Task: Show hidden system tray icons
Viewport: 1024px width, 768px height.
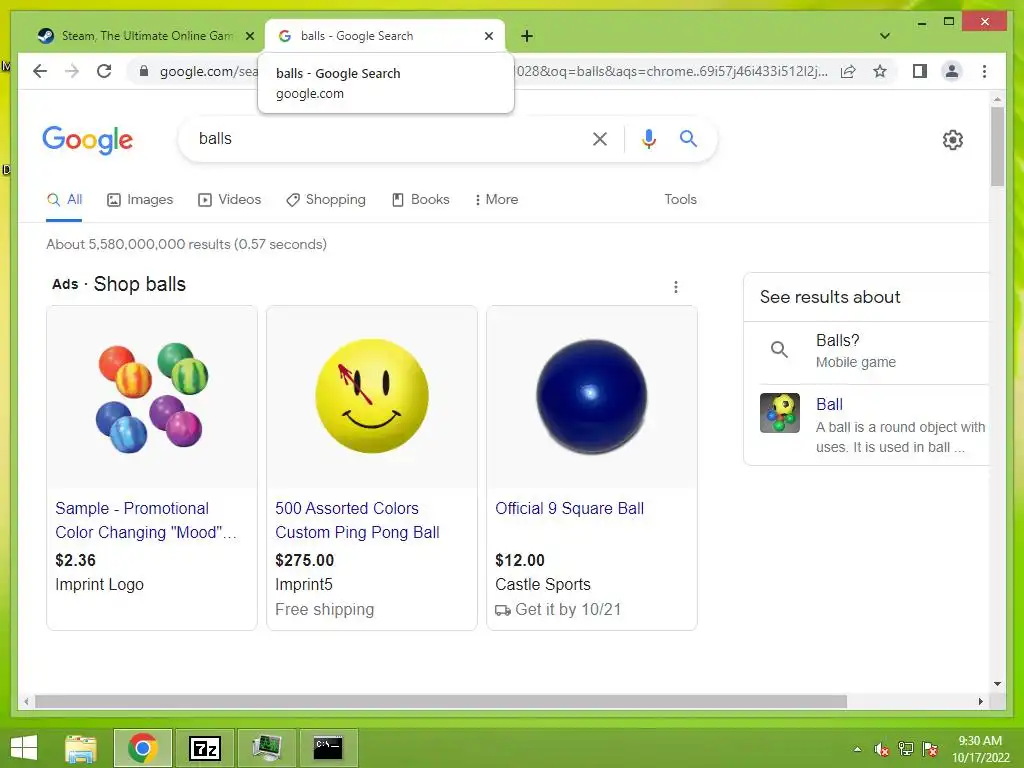Action: coord(857,749)
